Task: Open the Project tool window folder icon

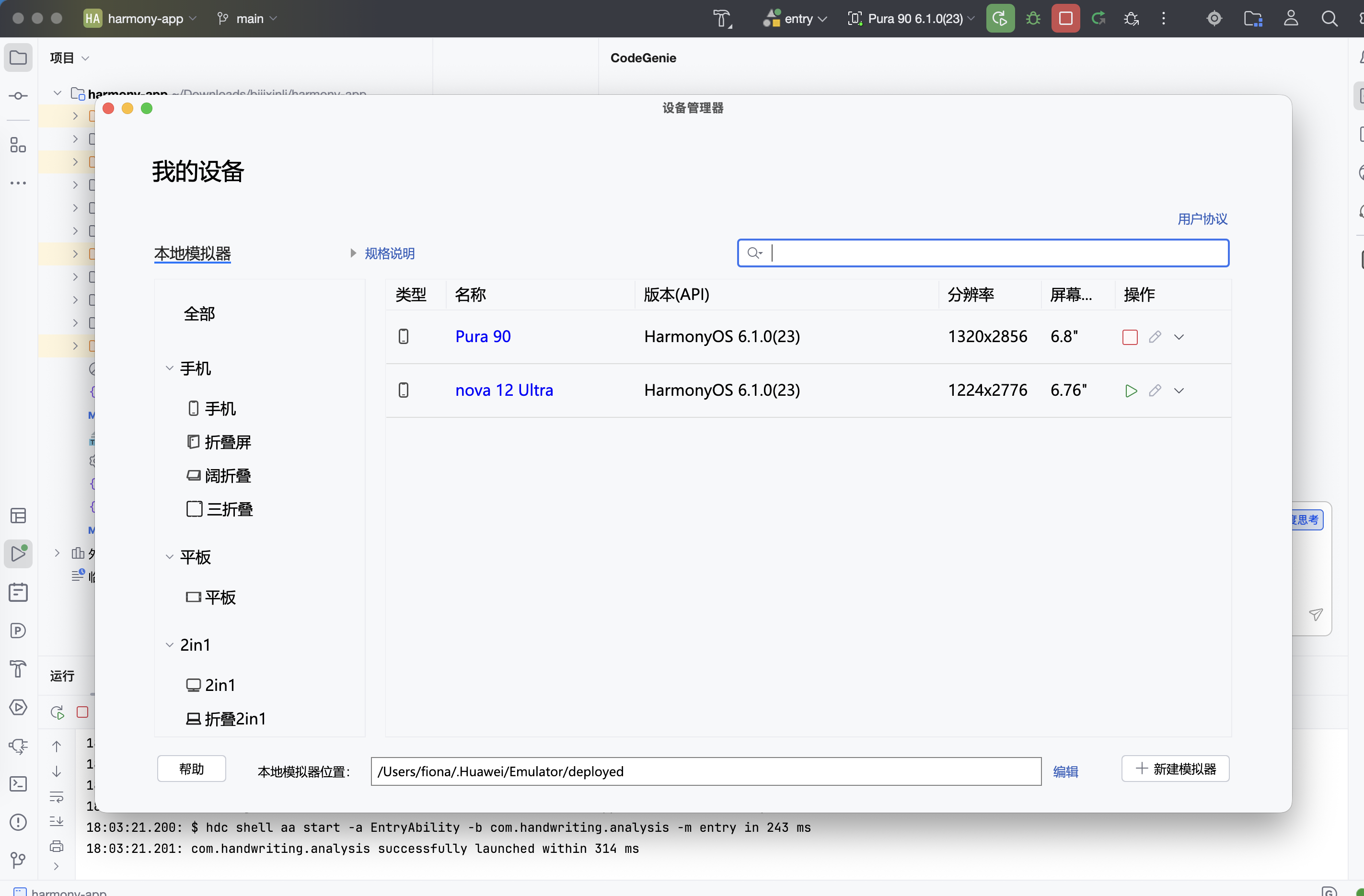Action: click(x=18, y=57)
